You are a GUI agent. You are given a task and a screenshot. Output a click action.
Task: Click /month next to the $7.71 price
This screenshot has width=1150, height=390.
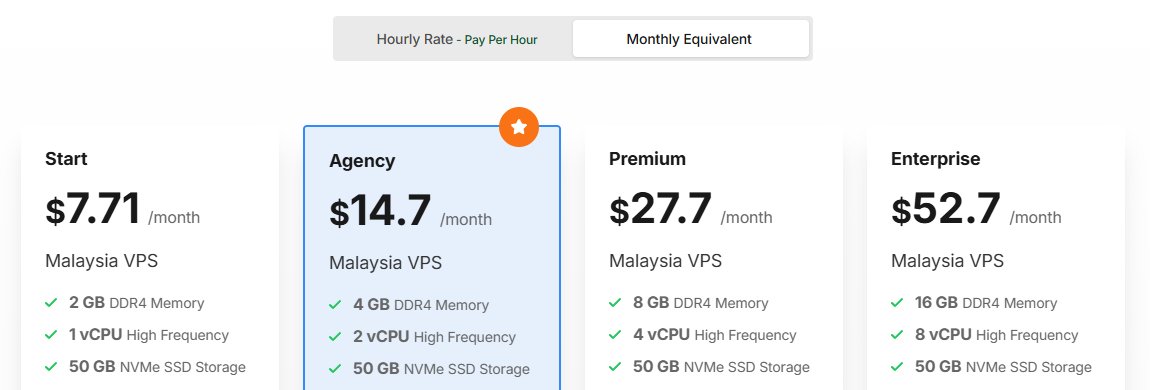click(x=174, y=218)
